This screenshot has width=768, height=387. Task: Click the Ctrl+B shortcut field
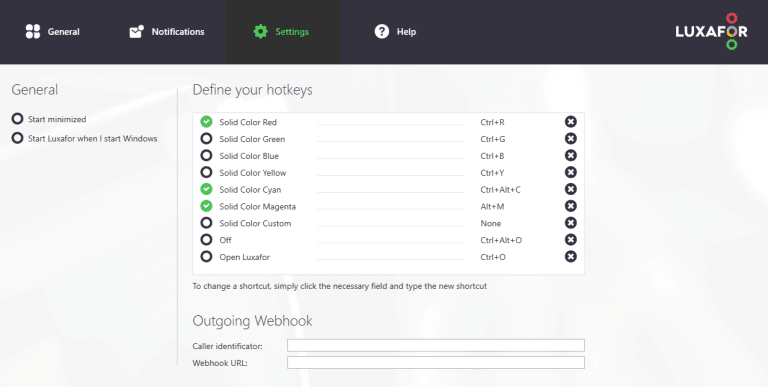click(x=492, y=156)
